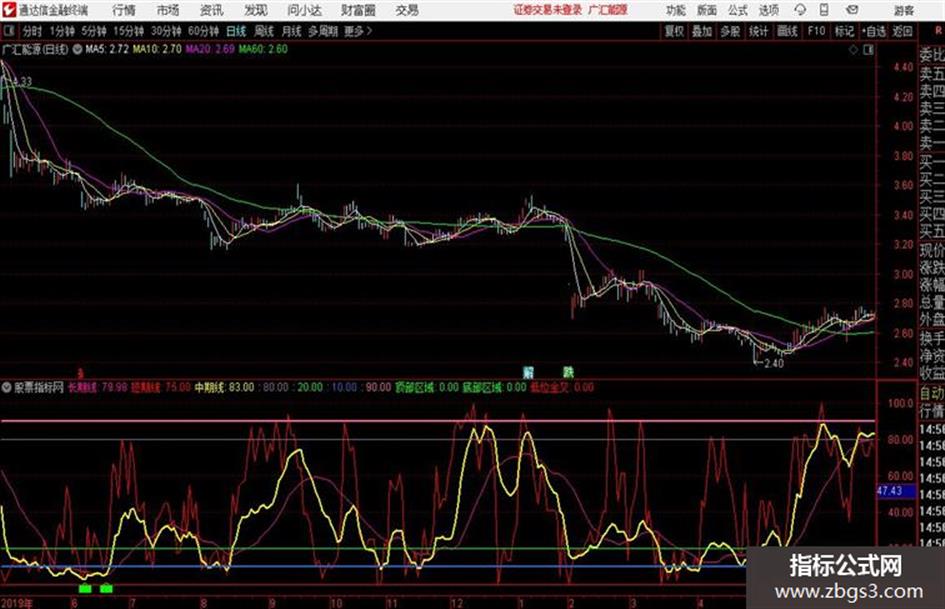Click the cyan 解 event marker
945x609 pixels.
(528, 372)
